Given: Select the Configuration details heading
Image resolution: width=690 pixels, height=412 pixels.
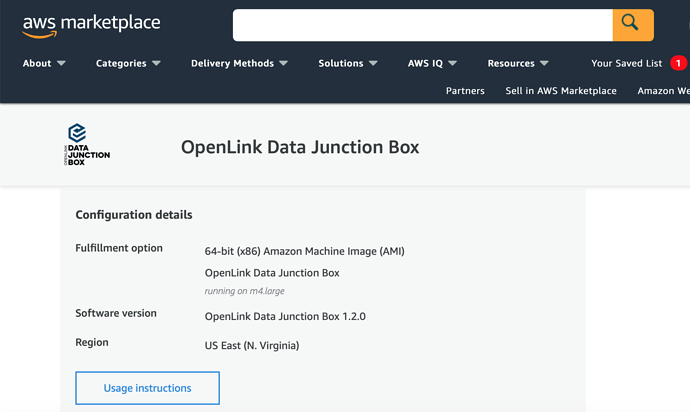Looking at the screenshot, I should click(134, 215).
